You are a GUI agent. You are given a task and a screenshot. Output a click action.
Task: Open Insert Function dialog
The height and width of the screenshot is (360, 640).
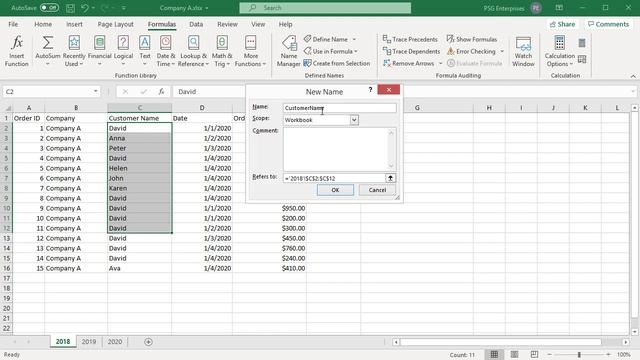(x=17, y=51)
